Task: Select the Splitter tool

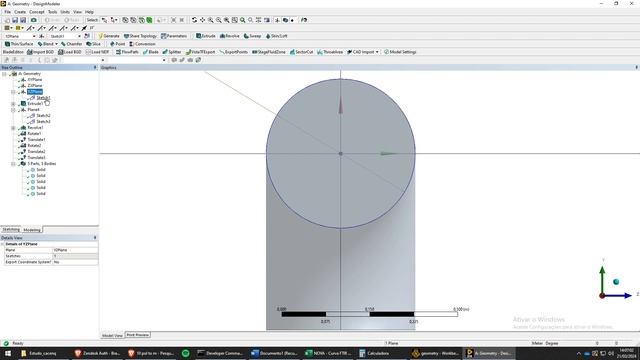Action: [x=172, y=52]
